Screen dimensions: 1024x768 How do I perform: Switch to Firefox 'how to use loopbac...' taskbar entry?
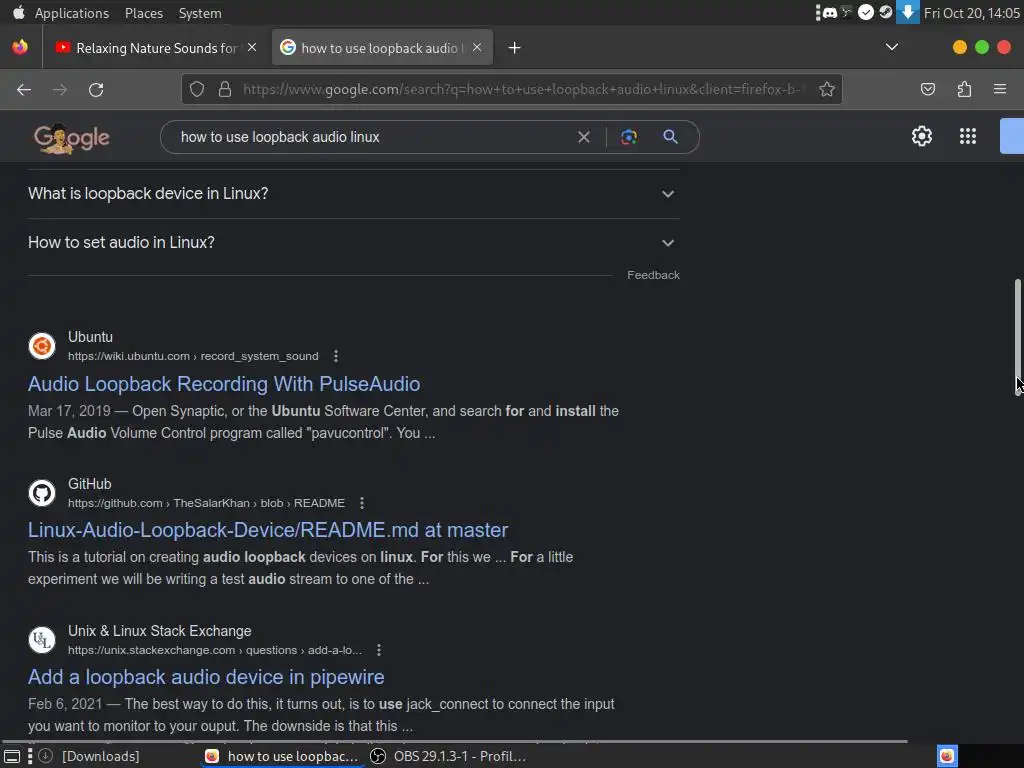coord(281,756)
